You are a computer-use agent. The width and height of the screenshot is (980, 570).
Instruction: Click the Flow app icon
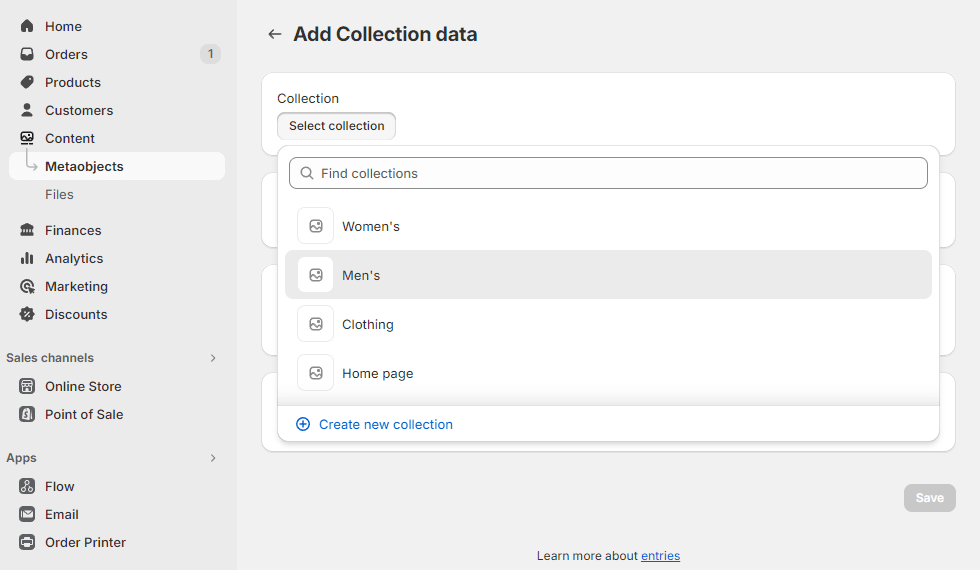click(27, 486)
